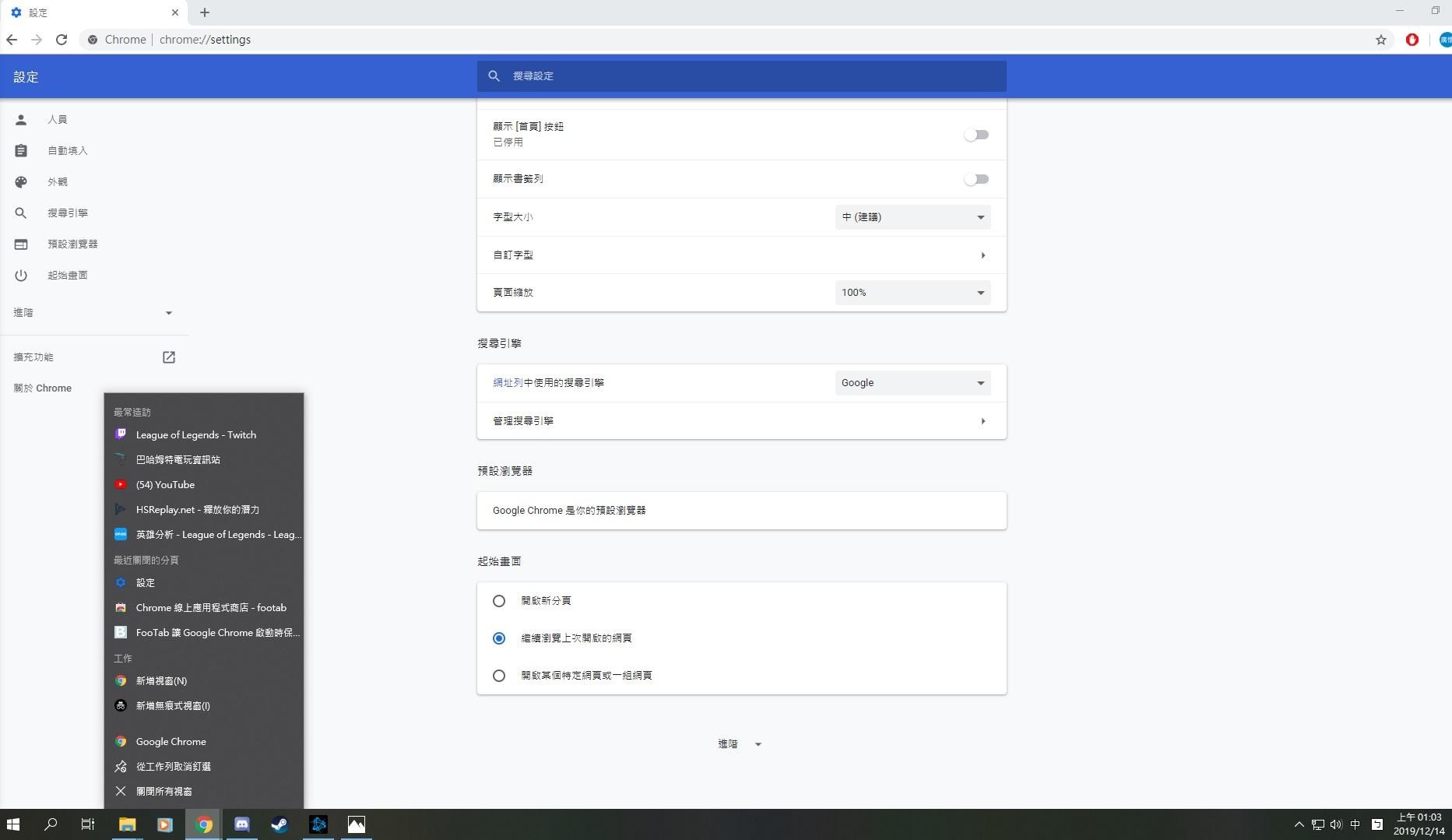
Task: Click the ad-blocker icon near the address bar
Action: coord(1412,39)
